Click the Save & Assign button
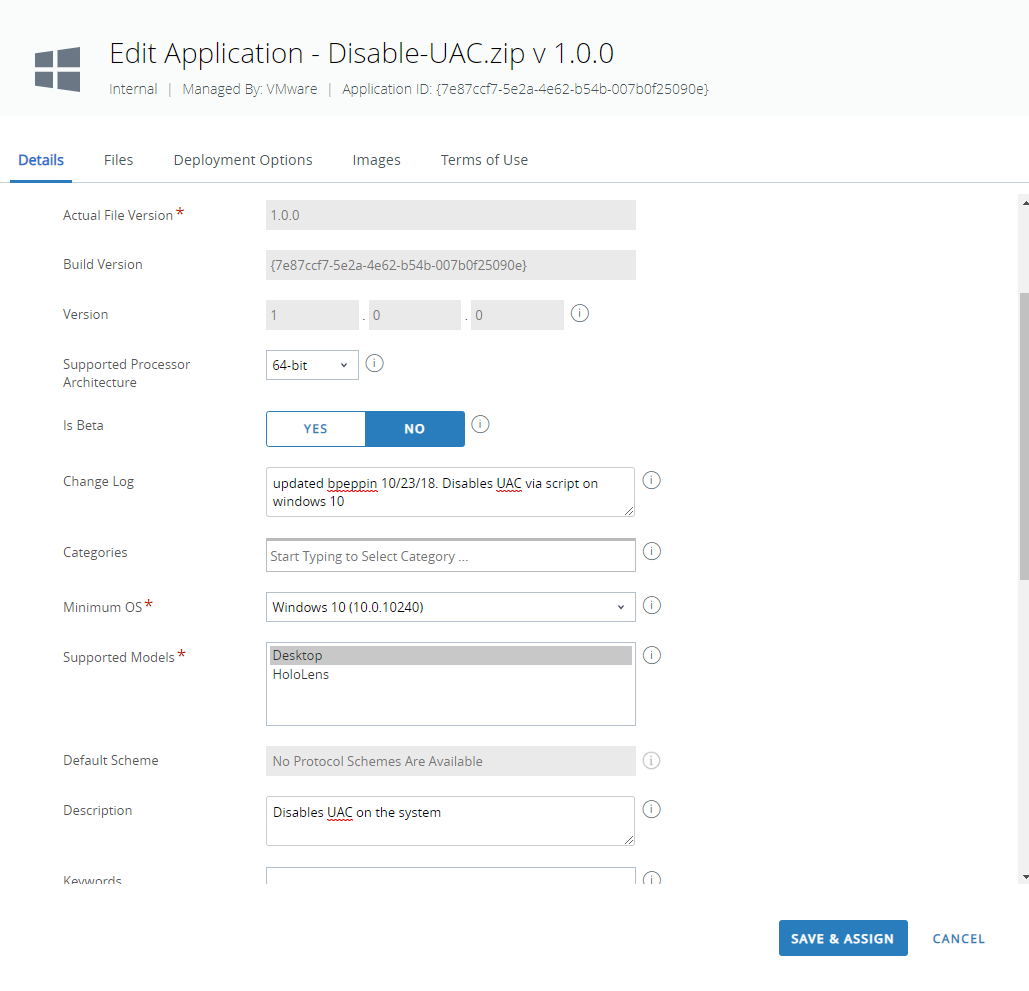The width and height of the screenshot is (1029, 991). [x=842, y=939]
